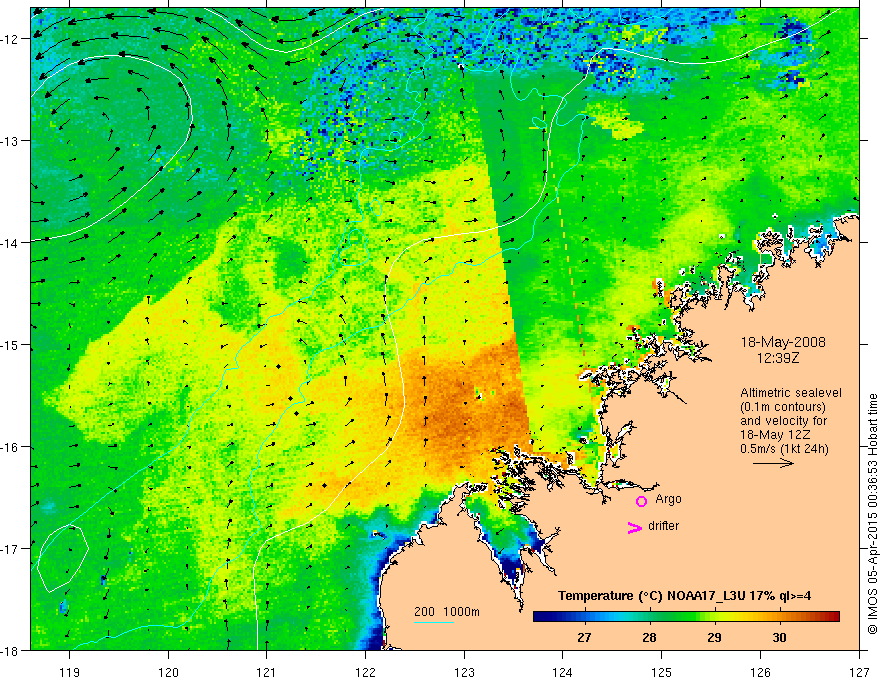Click the color bar label '30'
The image size is (880, 680).
pyautogui.click(x=779, y=637)
